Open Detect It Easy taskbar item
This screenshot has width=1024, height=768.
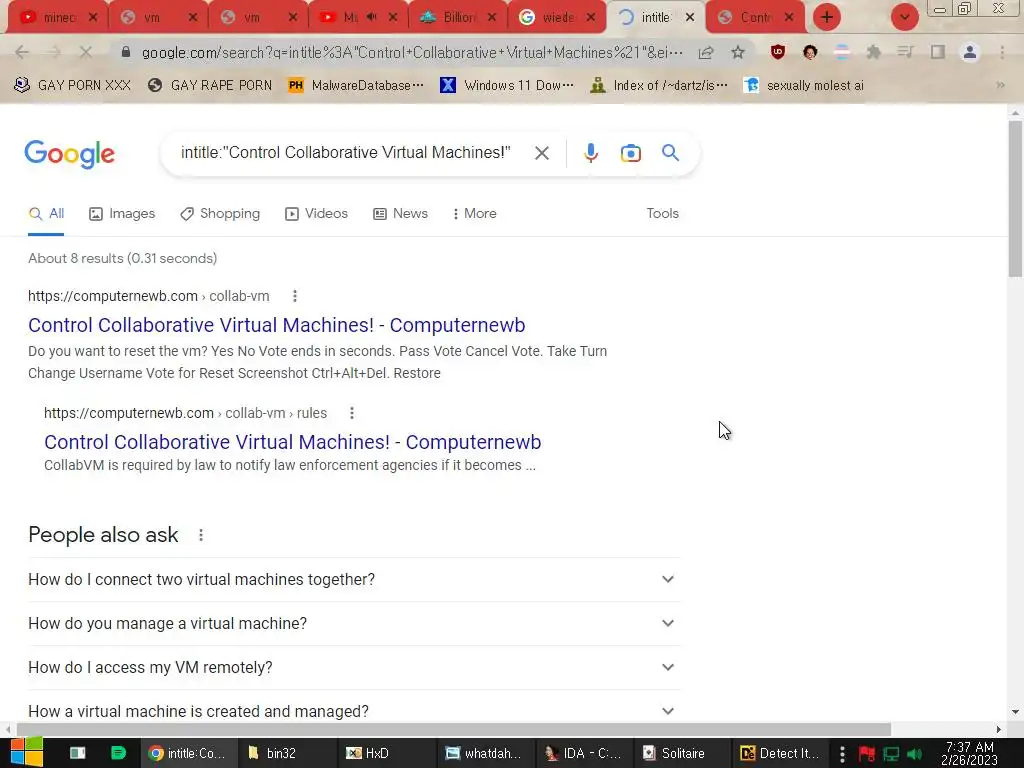(x=780, y=753)
